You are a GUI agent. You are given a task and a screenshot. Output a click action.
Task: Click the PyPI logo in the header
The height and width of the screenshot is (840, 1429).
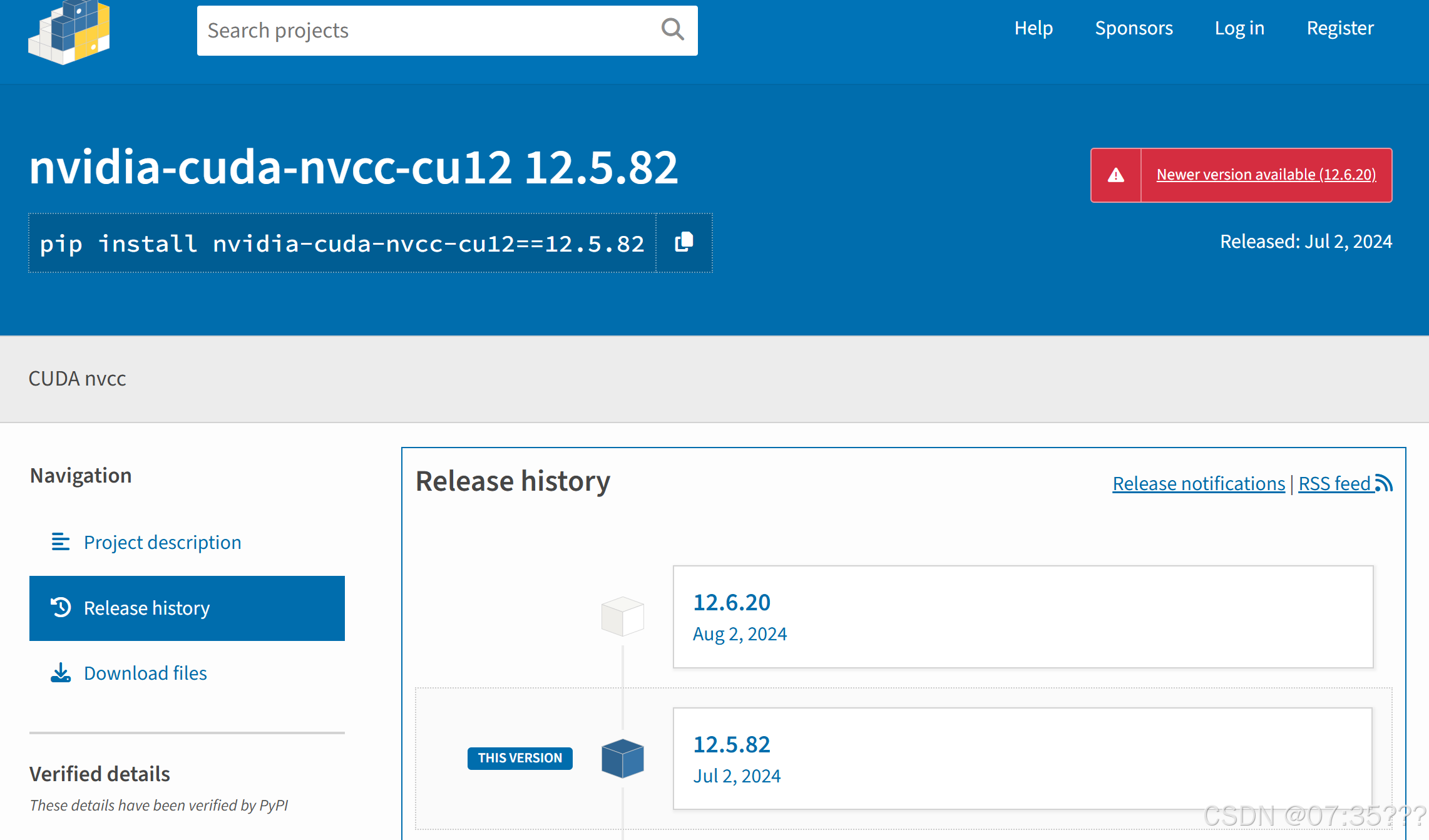69,31
